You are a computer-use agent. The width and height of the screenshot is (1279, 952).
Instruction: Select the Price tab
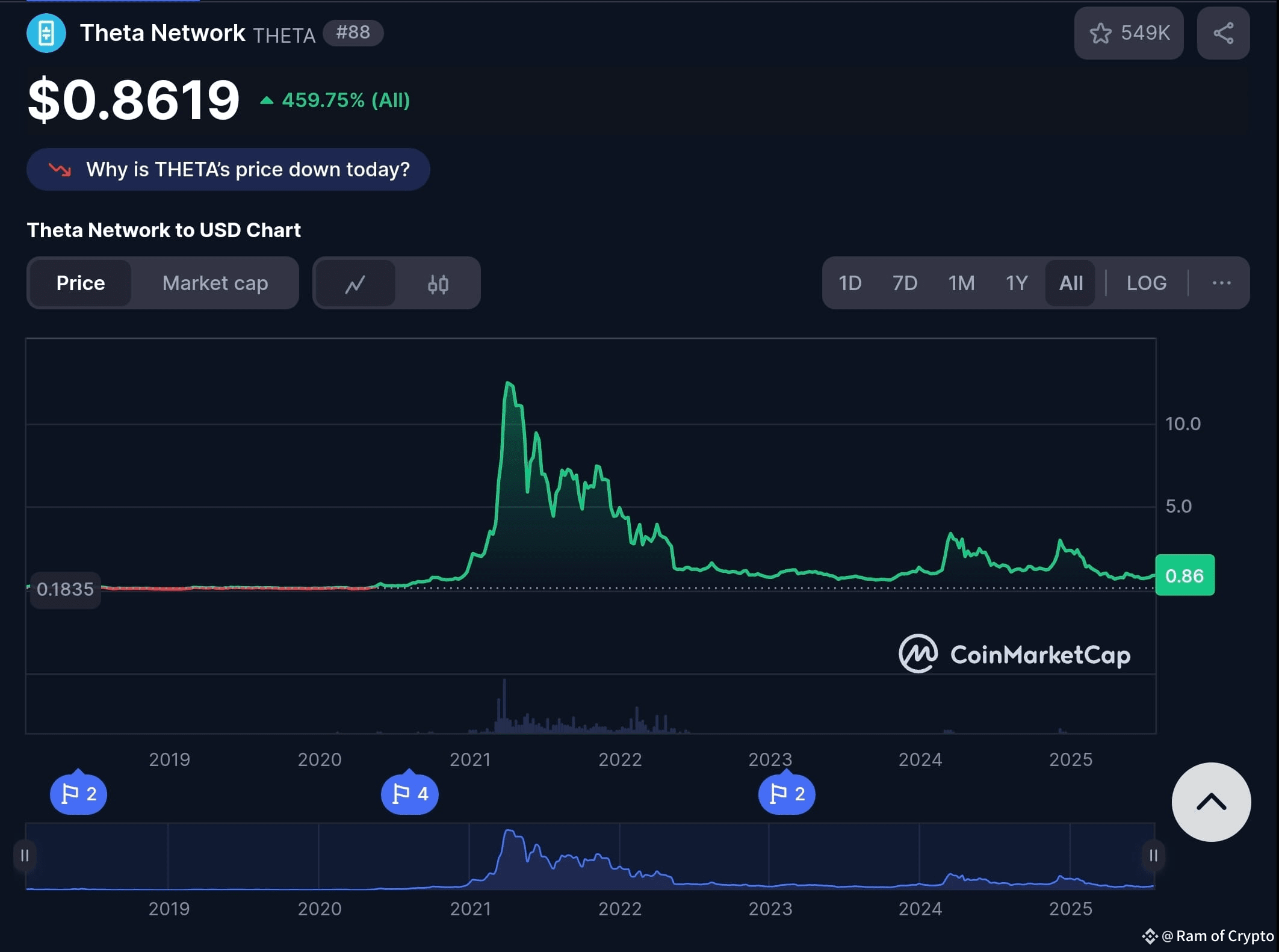click(81, 283)
